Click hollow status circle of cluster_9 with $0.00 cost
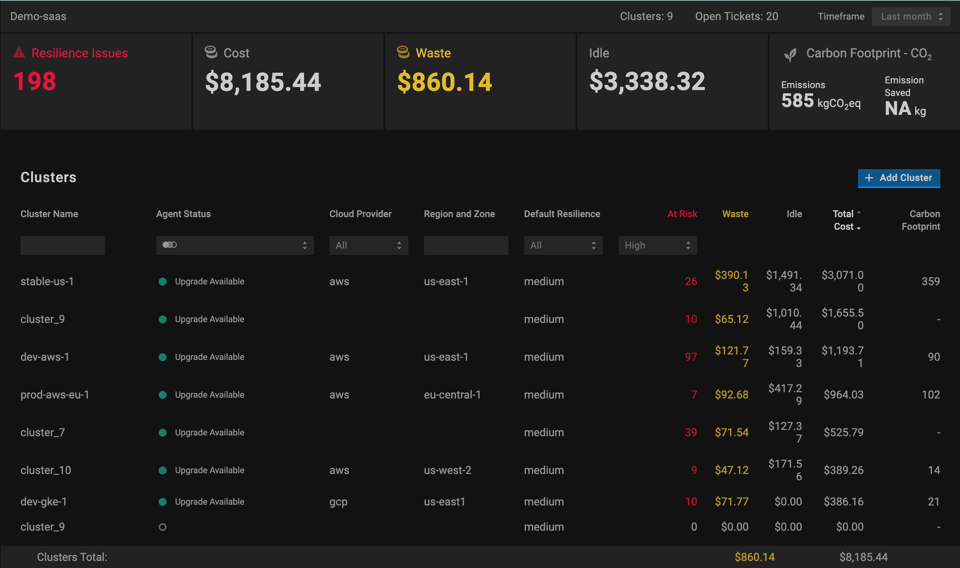This screenshot has width=960, height=568. pos(162,527)
